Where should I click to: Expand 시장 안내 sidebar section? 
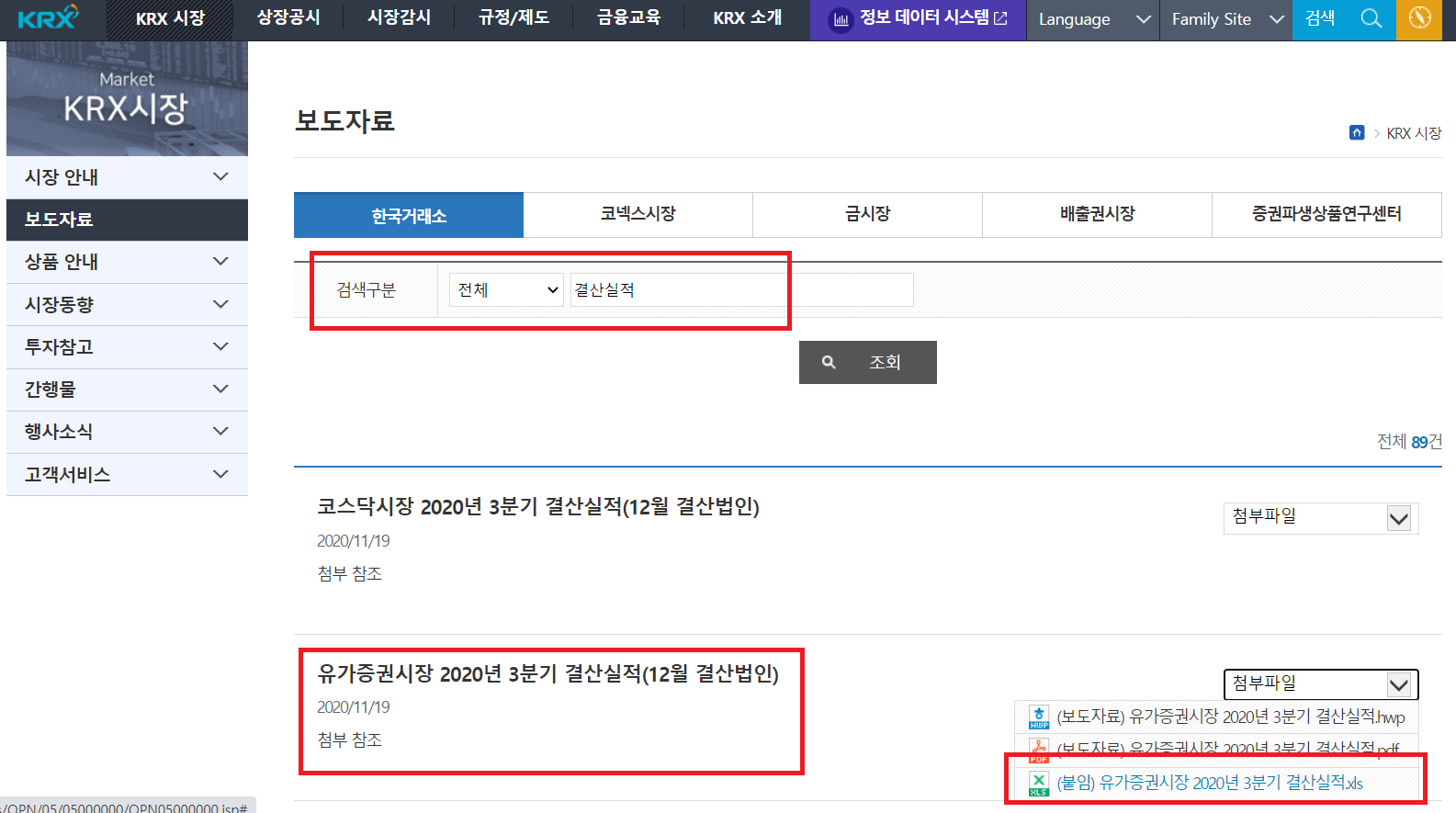[127, 177]
